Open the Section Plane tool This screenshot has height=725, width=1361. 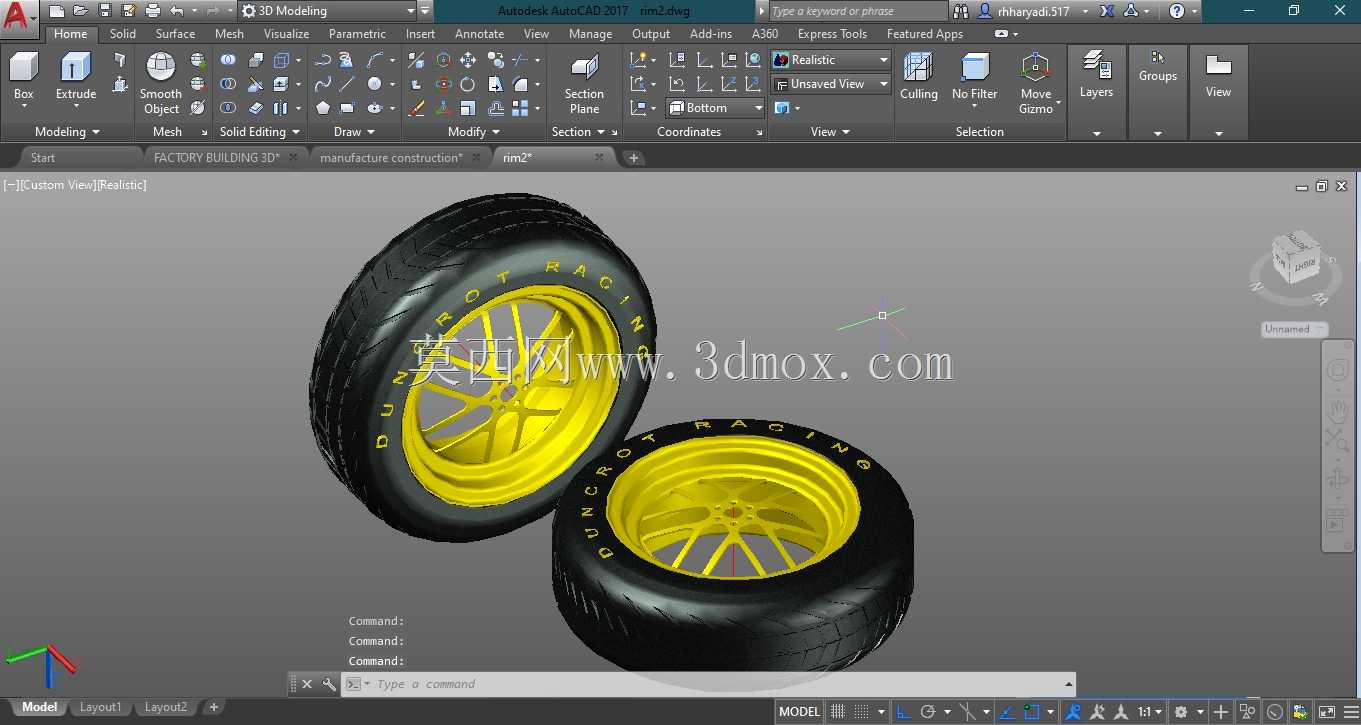tap(584, 85)
